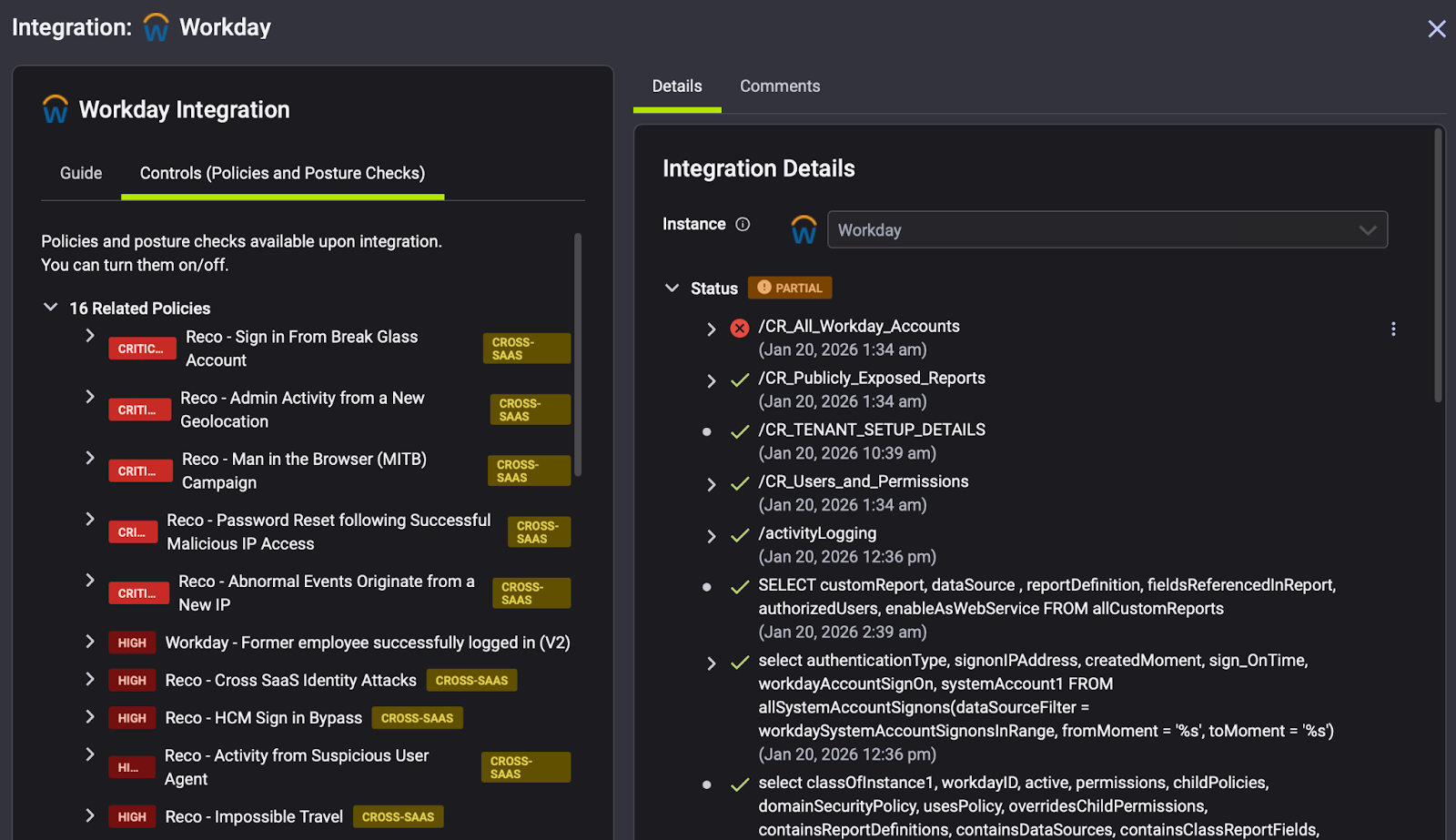Expand Reco - Sign in From Break Glass Account

[90, 336]
